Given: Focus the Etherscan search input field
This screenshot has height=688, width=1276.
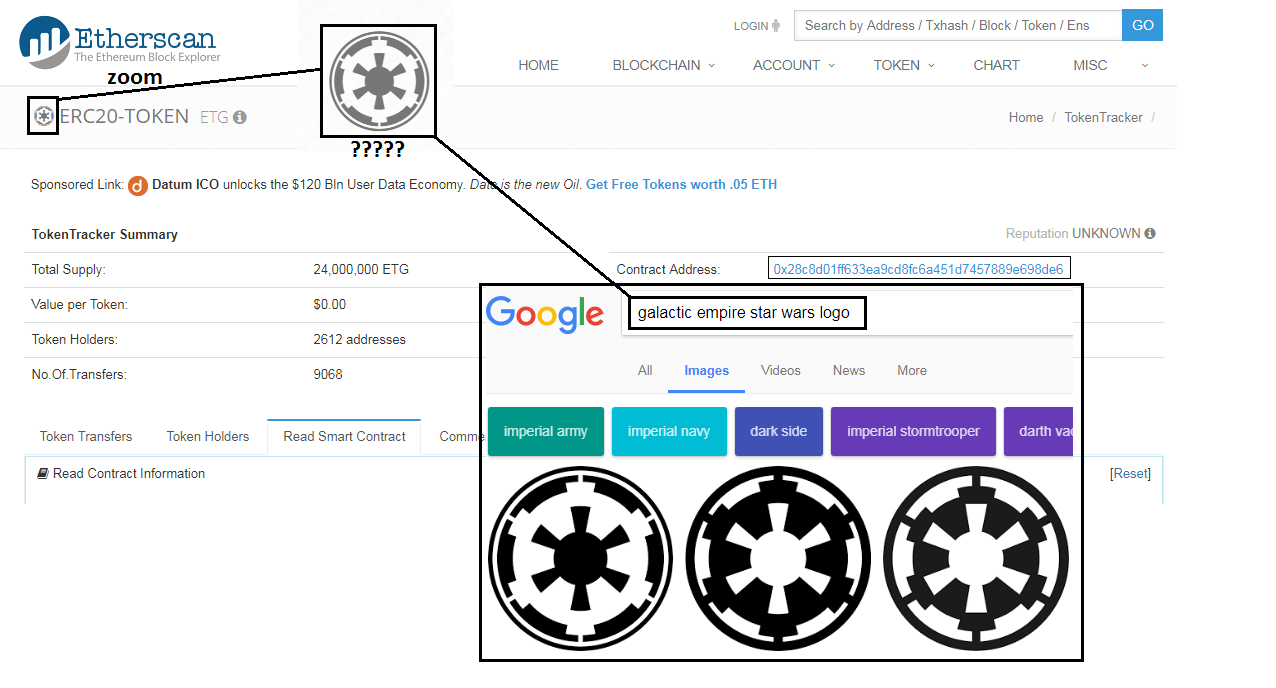Looking at the screenshot, I should point(958,25).
